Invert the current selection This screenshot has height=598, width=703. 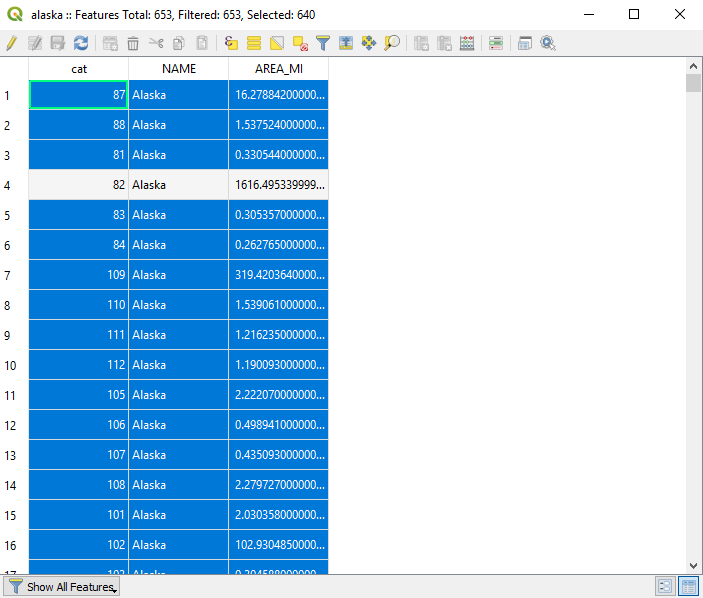(277, 43)
